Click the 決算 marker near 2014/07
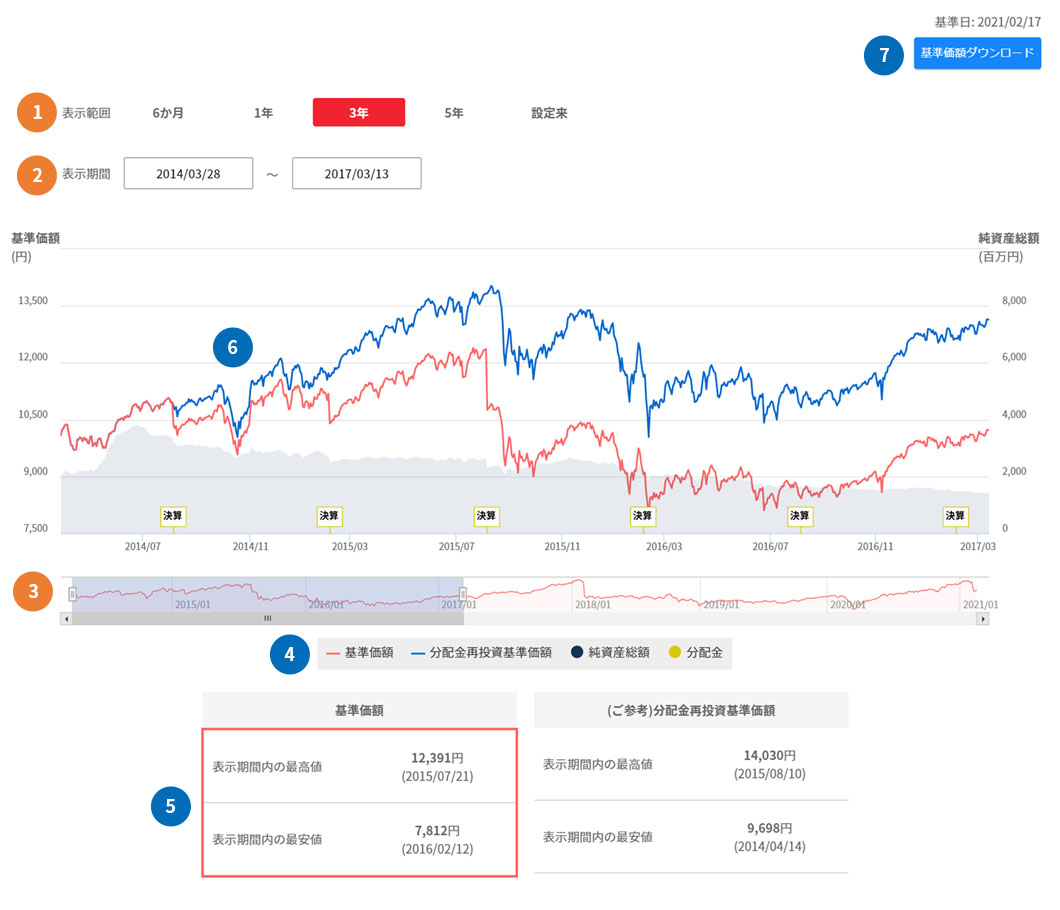 pyautogui.click(x=172, y=516)
